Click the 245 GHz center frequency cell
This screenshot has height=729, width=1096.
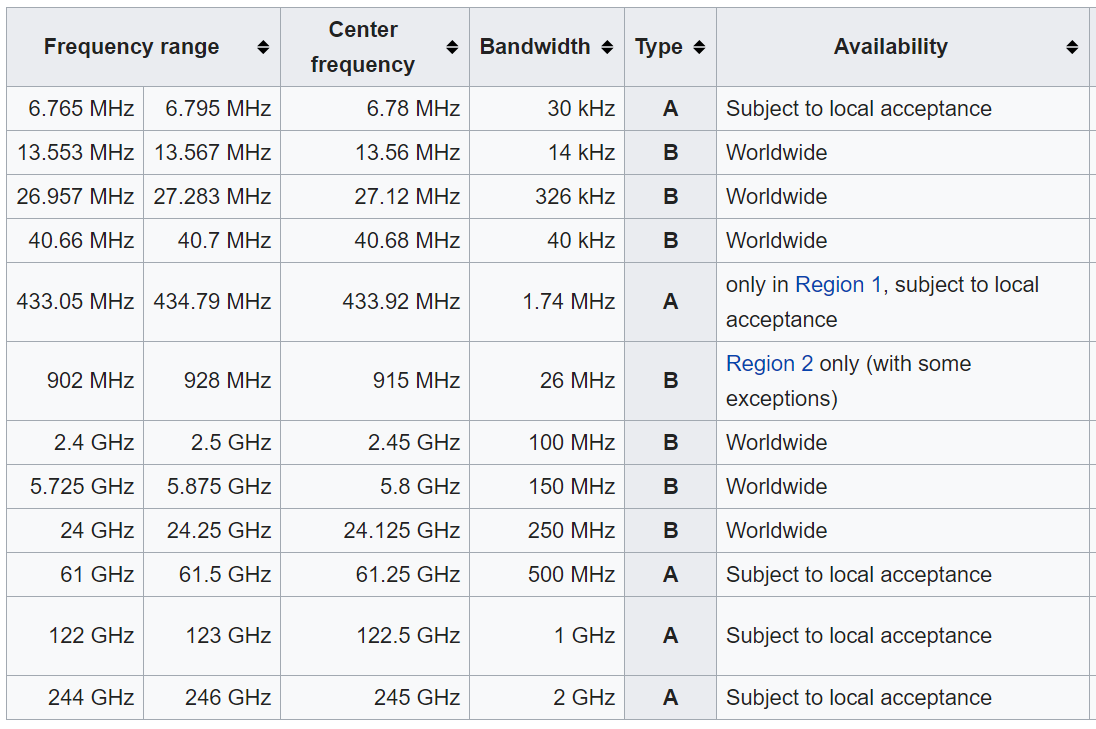[x=417, y=698]
